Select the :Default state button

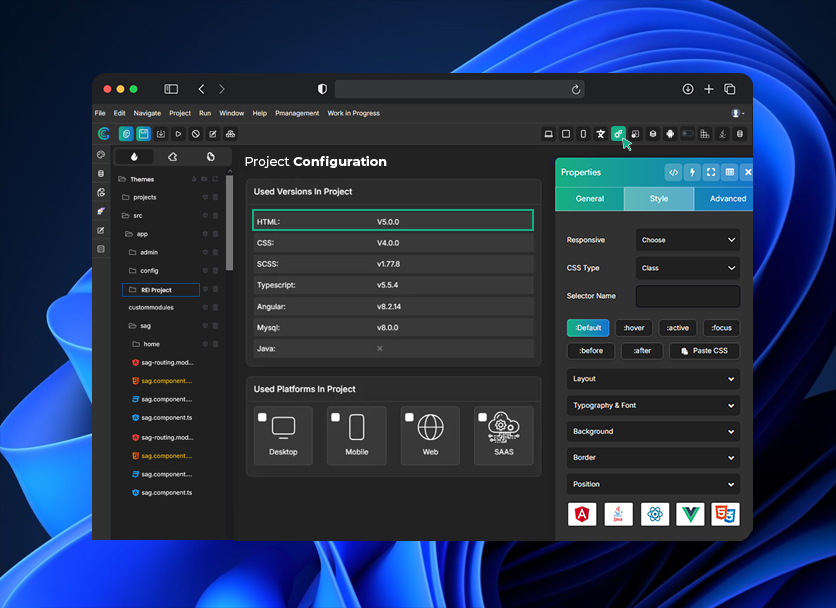point(588,328)
